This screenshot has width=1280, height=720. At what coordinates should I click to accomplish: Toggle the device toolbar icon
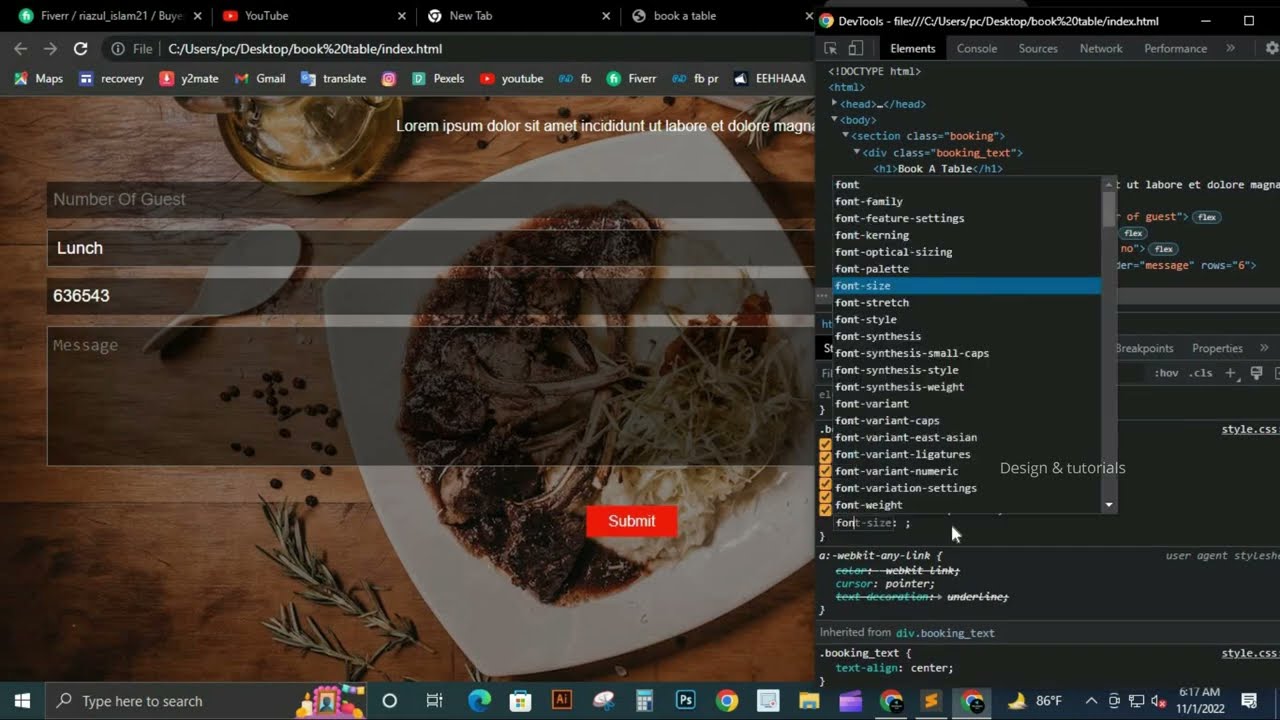tap(855, 48)
